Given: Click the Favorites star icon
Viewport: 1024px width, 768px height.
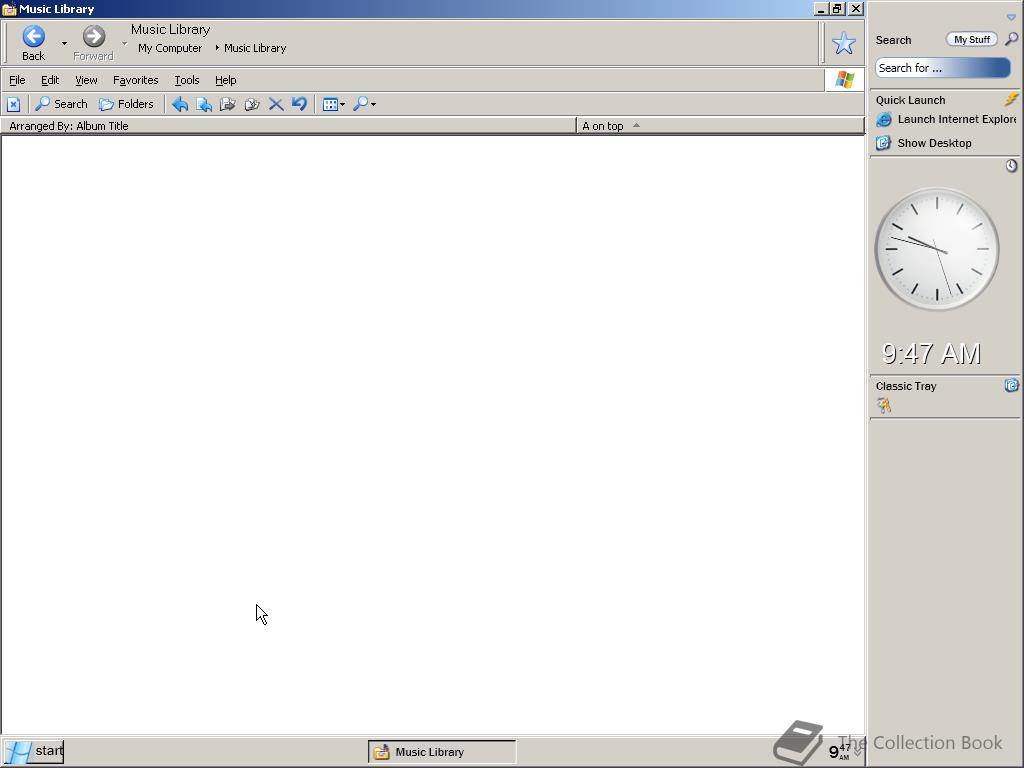Looking at the screenshot, I should 843,43.
